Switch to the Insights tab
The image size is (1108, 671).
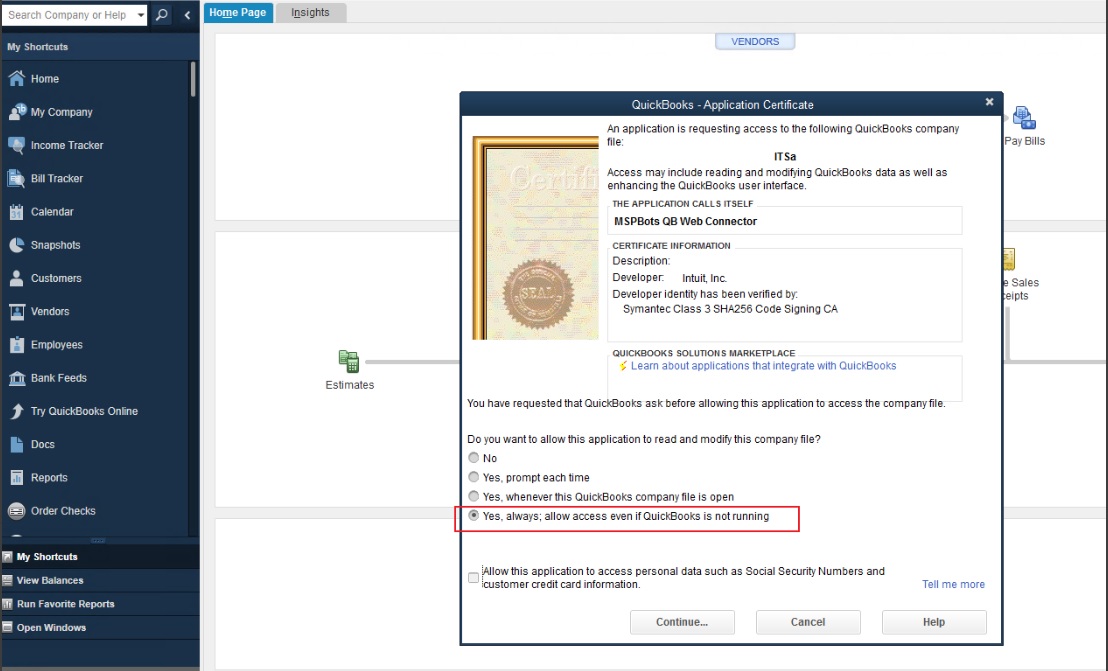(310, 12)
